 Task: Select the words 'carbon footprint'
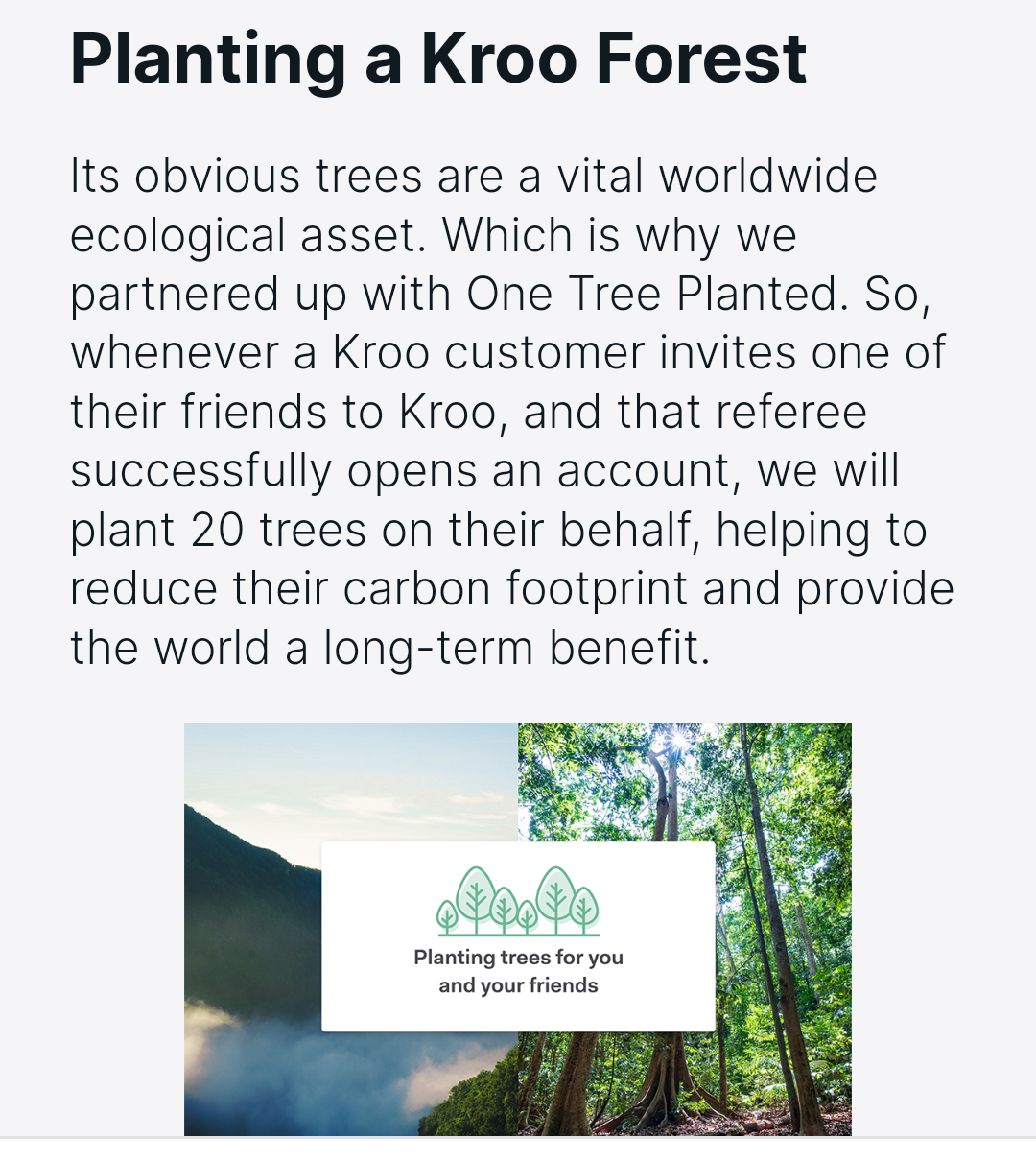pos(514,589)
